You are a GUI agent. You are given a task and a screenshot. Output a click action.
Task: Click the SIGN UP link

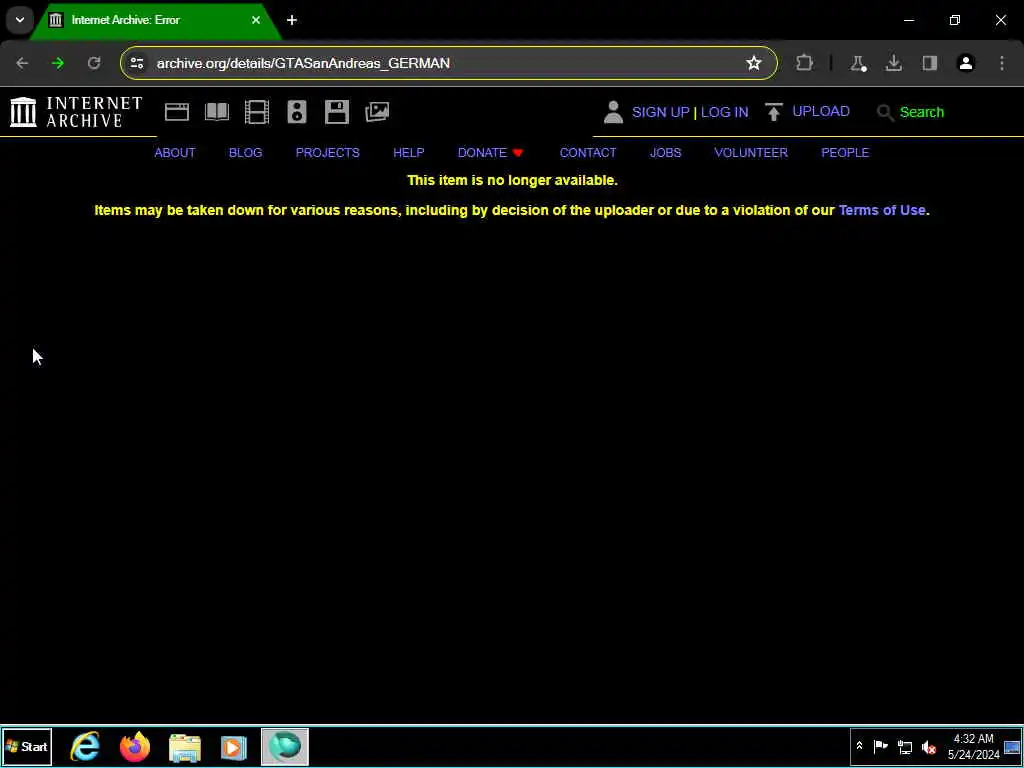click(x=661, y=112)
